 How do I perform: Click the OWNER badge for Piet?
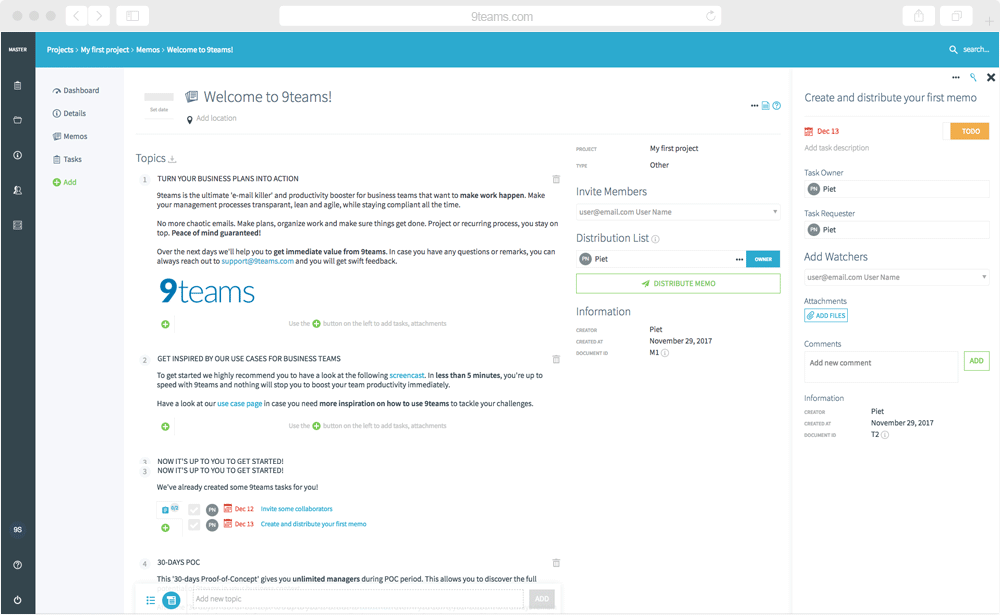pyautogui.click(x=763, y=259)
